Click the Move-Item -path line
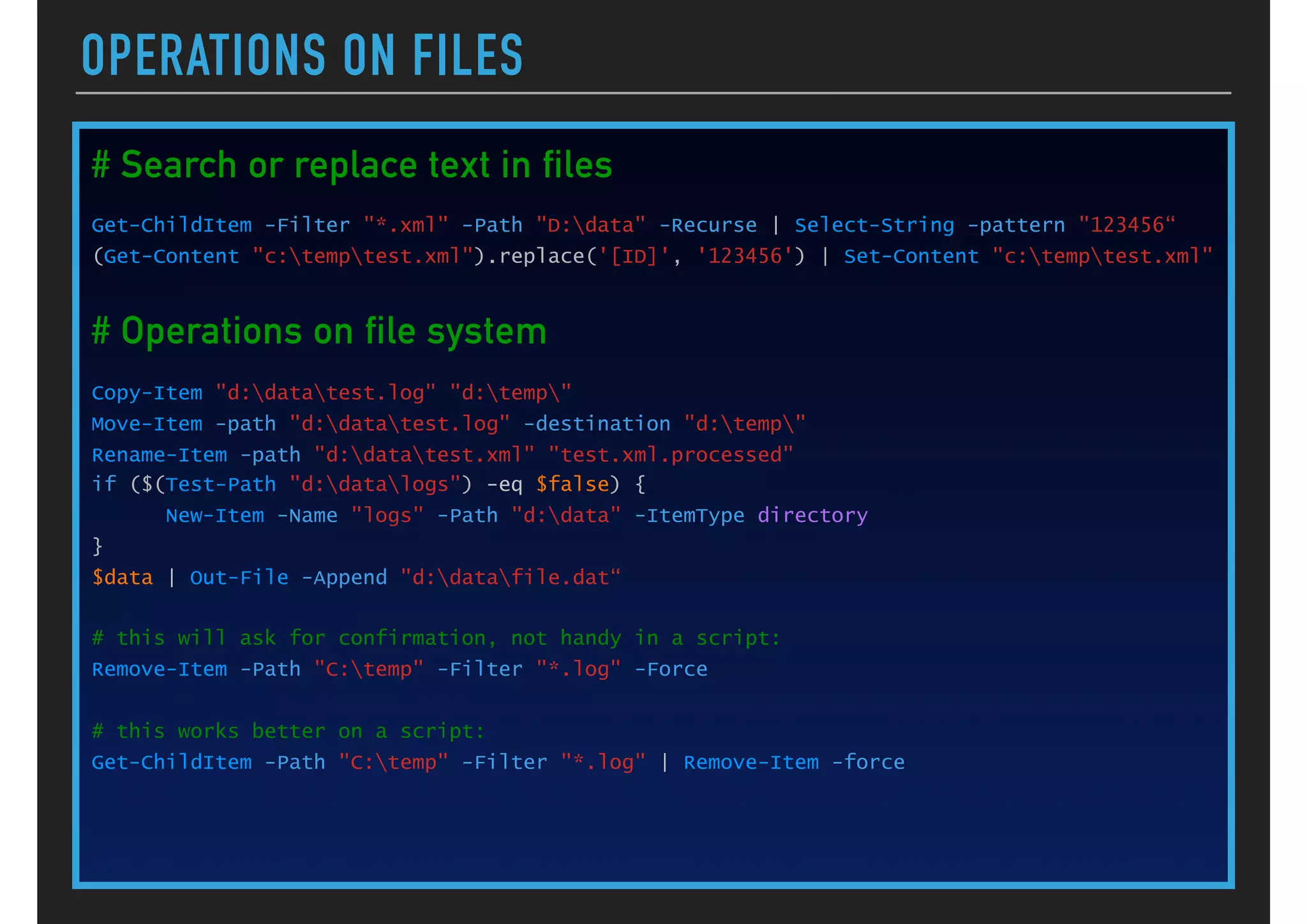The width and height of the screenshot is (1307, 924). click(449, 424)
